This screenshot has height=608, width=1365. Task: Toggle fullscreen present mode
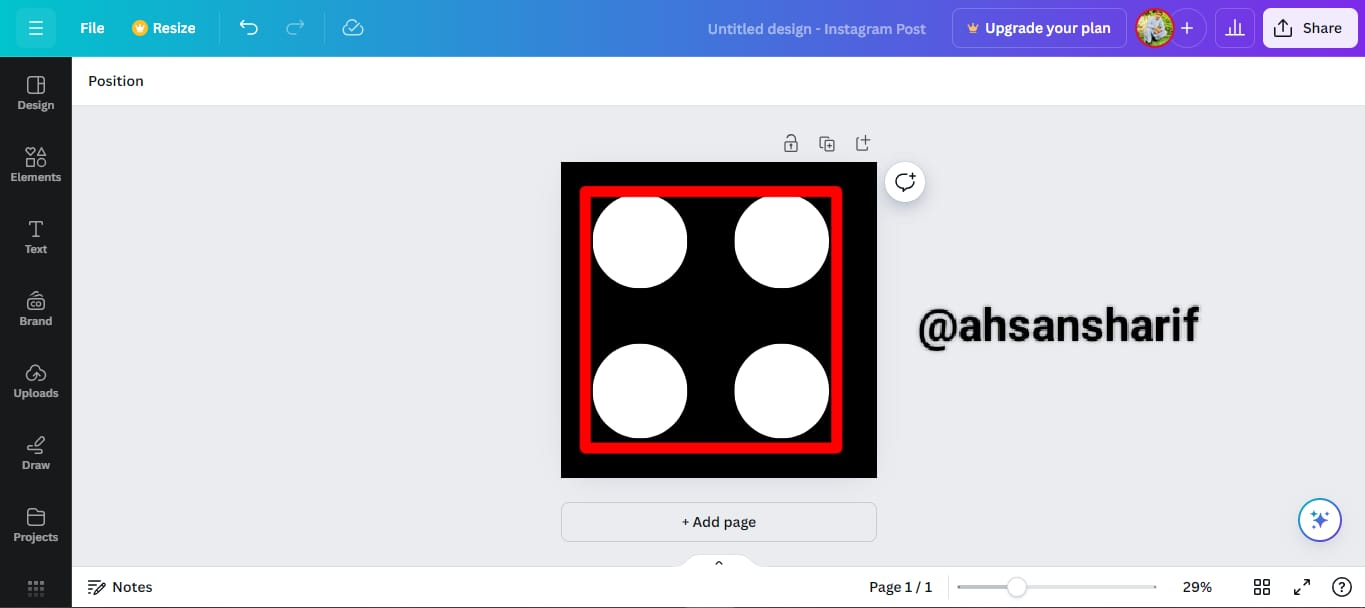tap(1302, 587)
